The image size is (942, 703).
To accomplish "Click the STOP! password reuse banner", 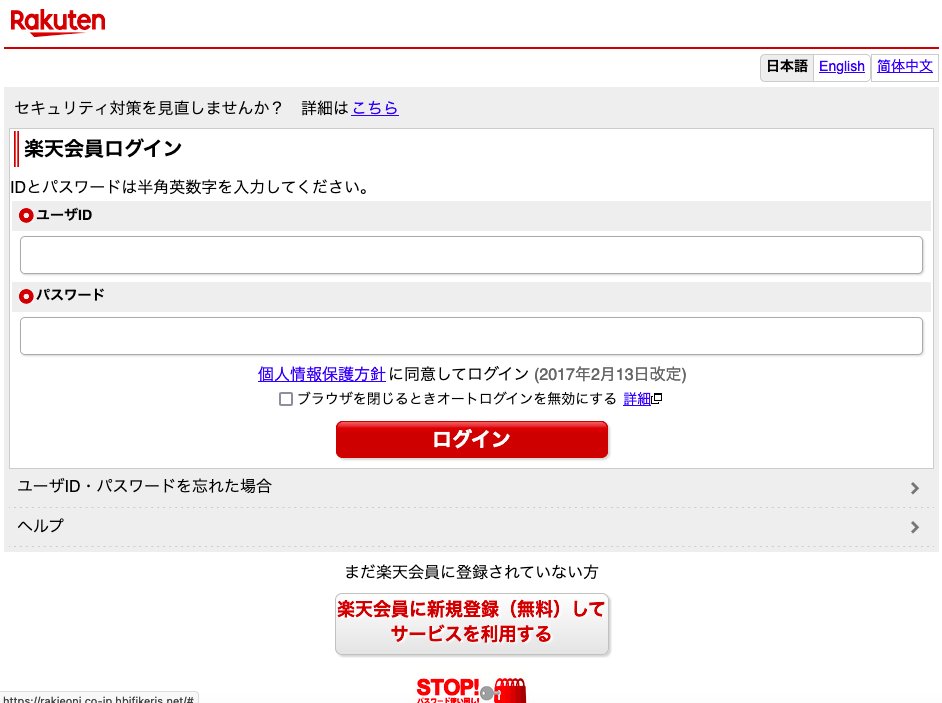I will tap(471, 690).
